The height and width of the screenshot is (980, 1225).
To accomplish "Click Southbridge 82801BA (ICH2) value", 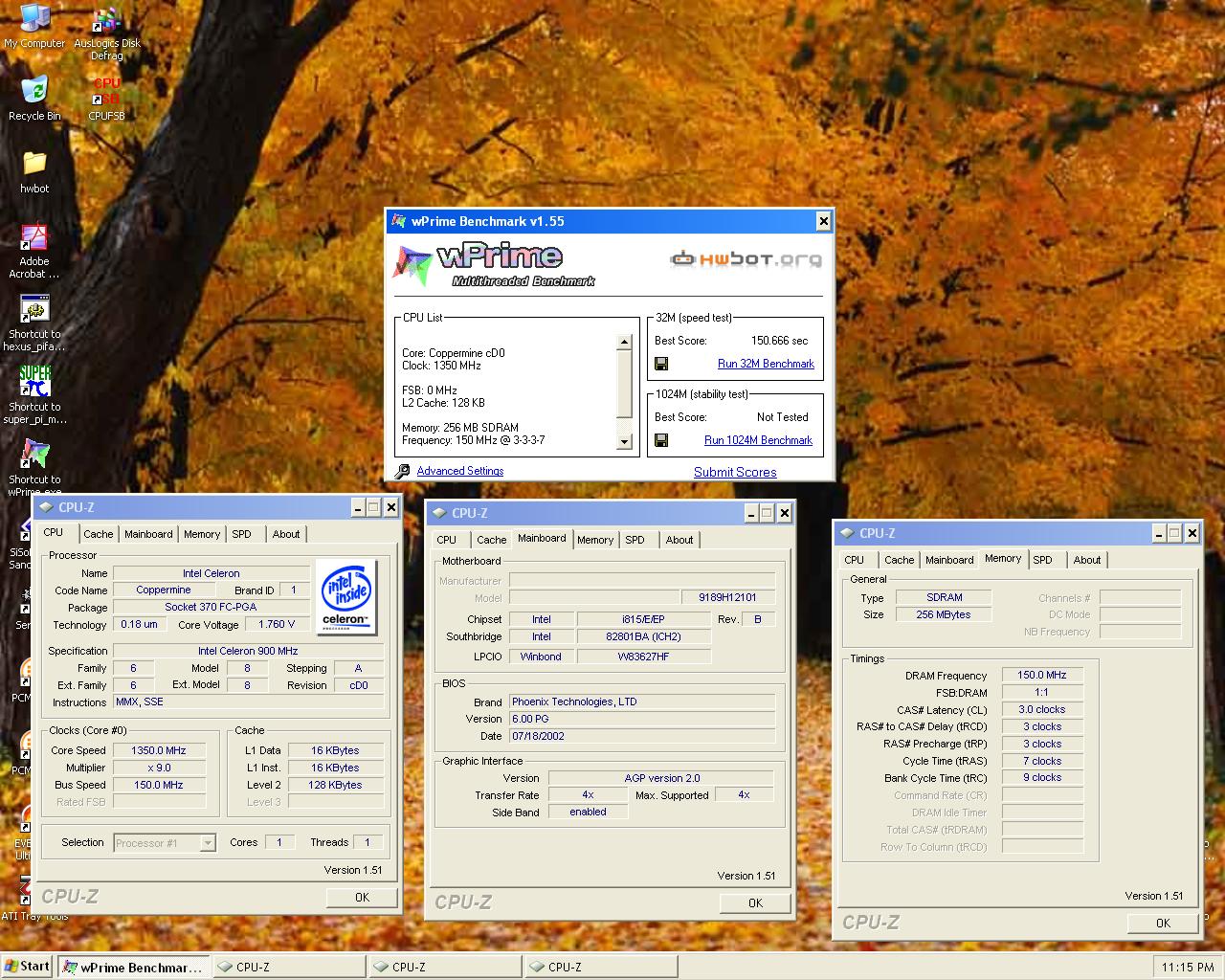I will tap(643, 636).
